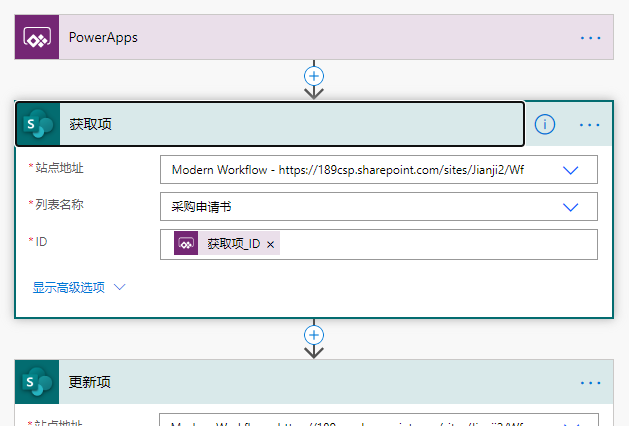Click the ID field label

coord(41,241)
